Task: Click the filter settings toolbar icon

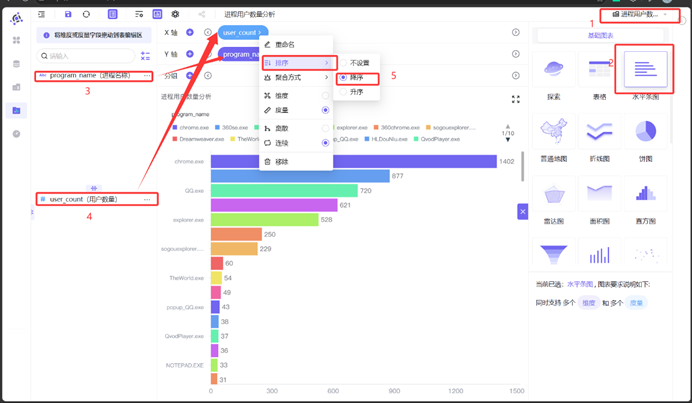Action: pos(139,14)
